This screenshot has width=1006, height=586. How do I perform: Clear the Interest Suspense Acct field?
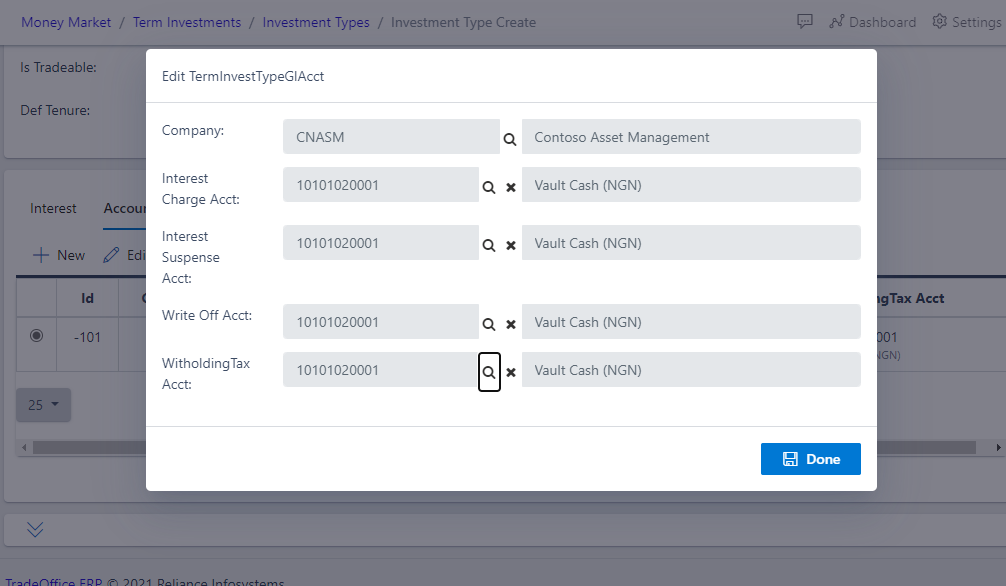click(510, 244)
